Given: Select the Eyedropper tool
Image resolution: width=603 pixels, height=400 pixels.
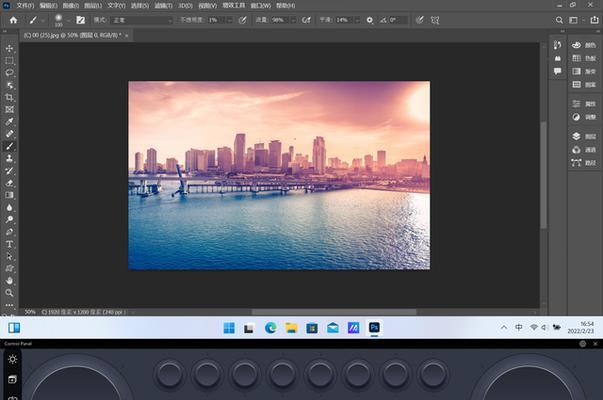Looking at the screenshot, I should (10, 122).
